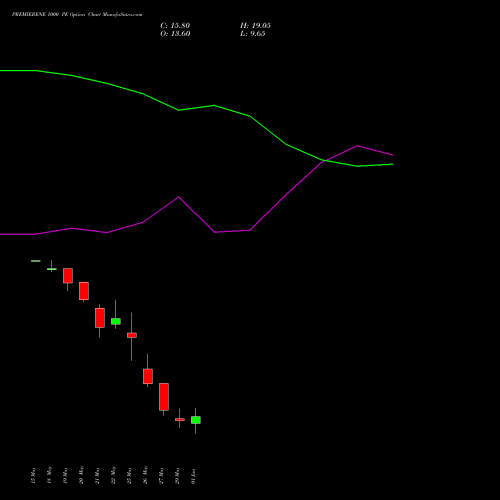Select the 29 May date label

coord(177,475)
